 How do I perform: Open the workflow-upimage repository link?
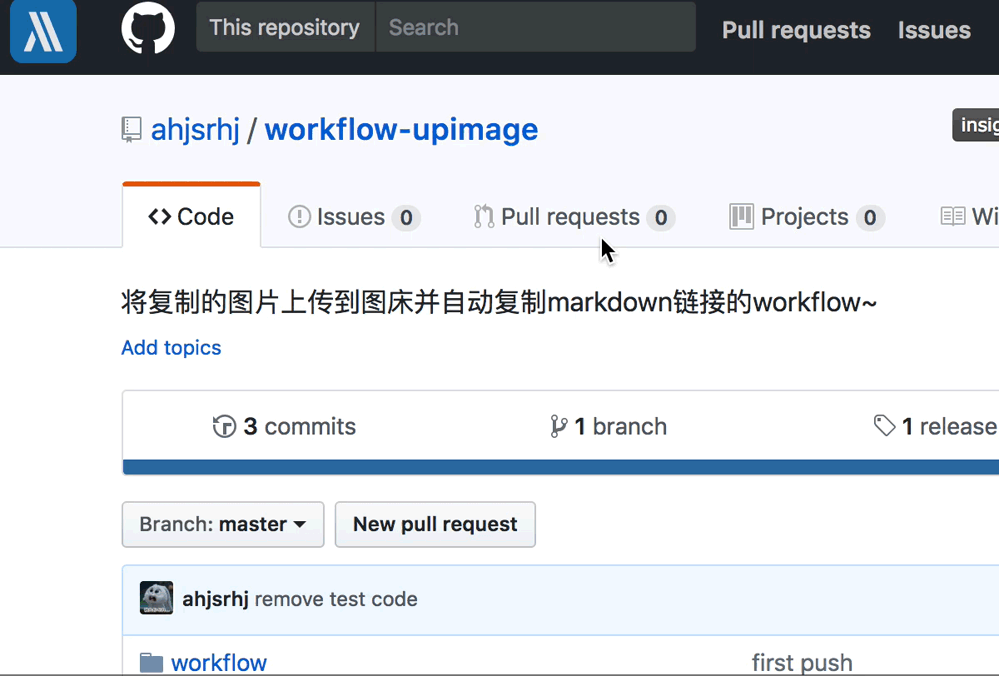[x=401, y=128]
